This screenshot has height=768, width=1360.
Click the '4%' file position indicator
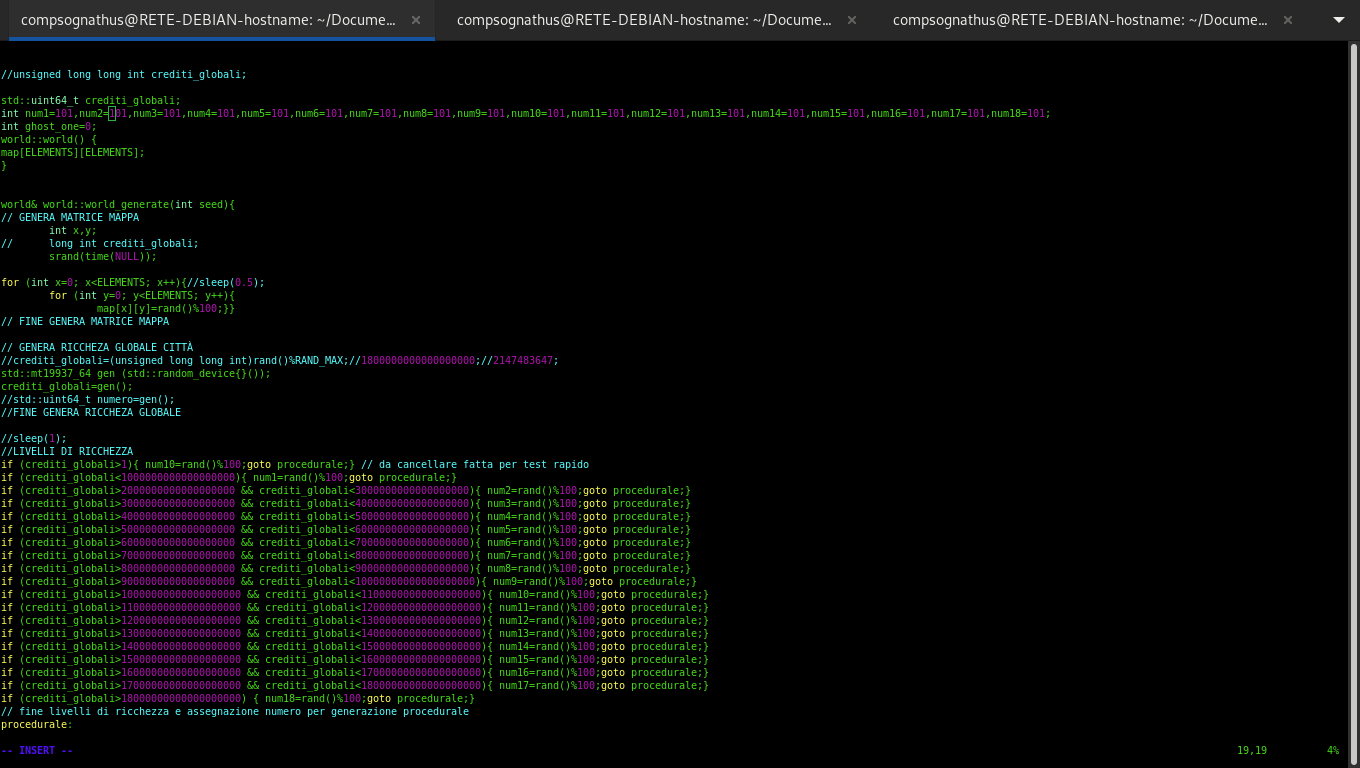pyautogui.click(x=1333, y=750)
